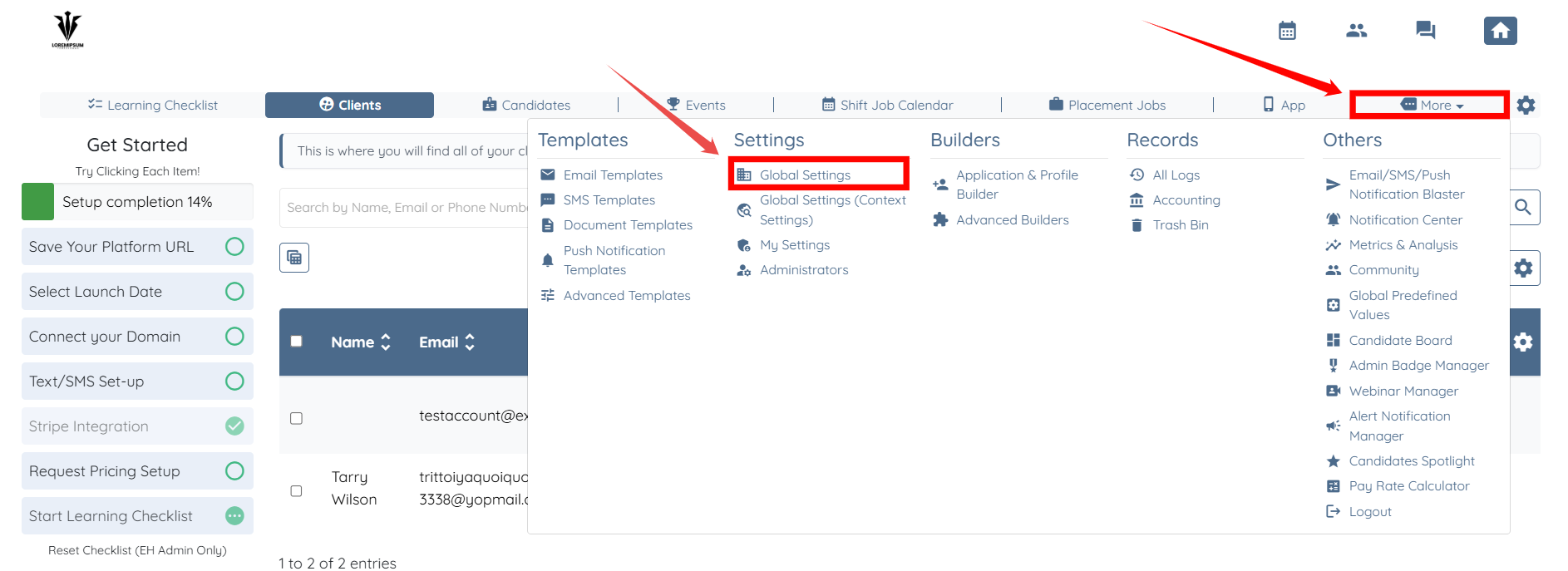1568x571 pixels.
Task: Expand the More dropdown menu
Action: click(1430, 106)
